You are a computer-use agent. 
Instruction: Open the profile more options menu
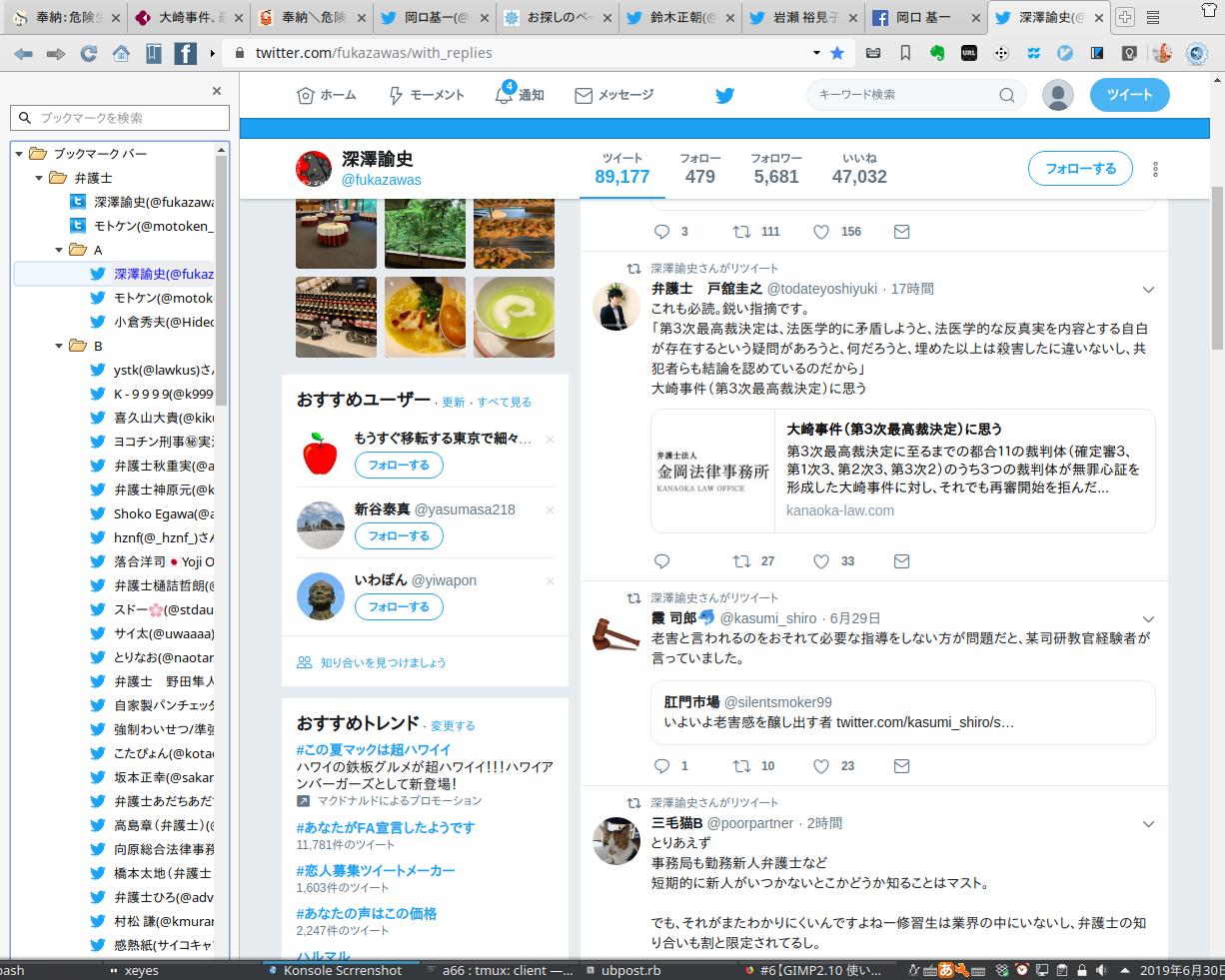(x=1155, y=169)
